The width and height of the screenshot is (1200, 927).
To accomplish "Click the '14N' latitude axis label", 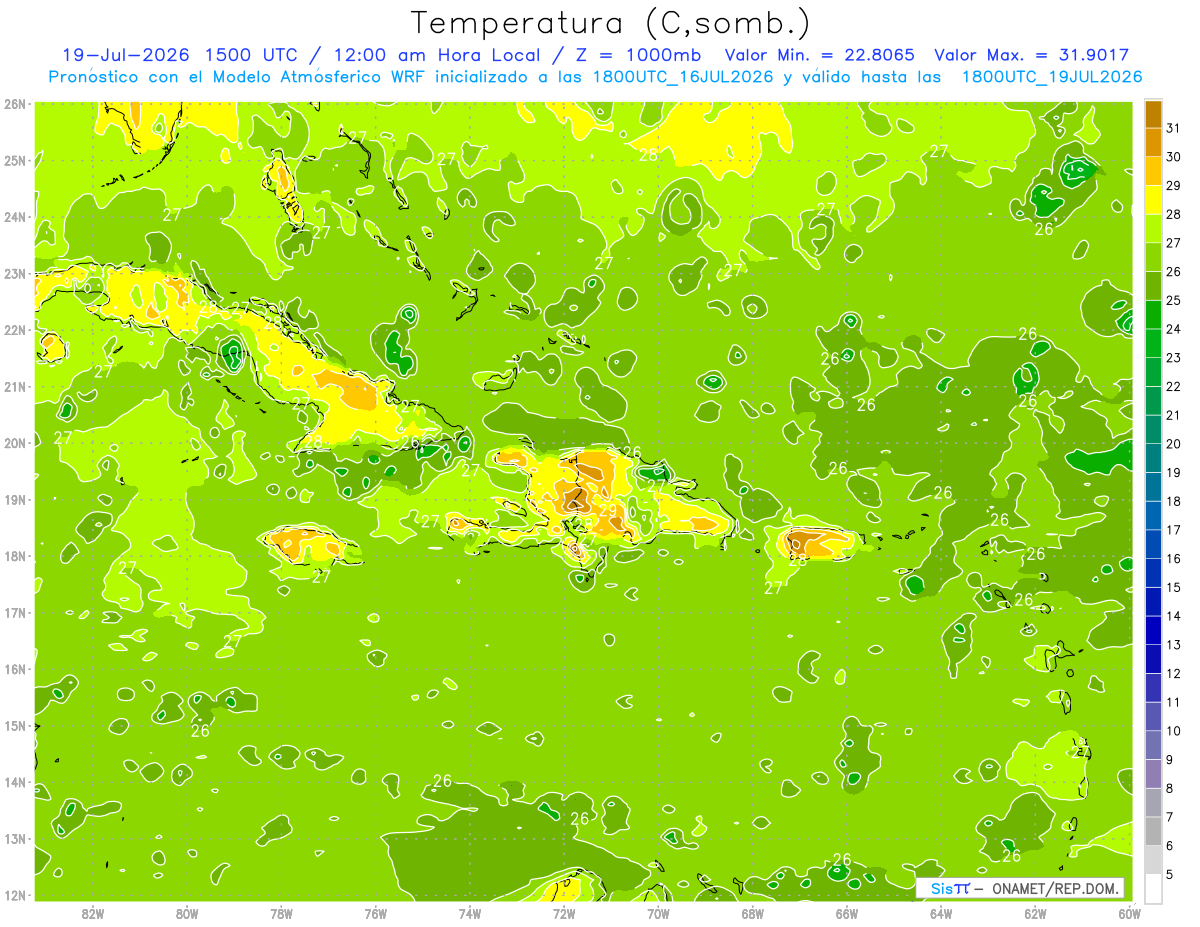I will coord(15,781).
